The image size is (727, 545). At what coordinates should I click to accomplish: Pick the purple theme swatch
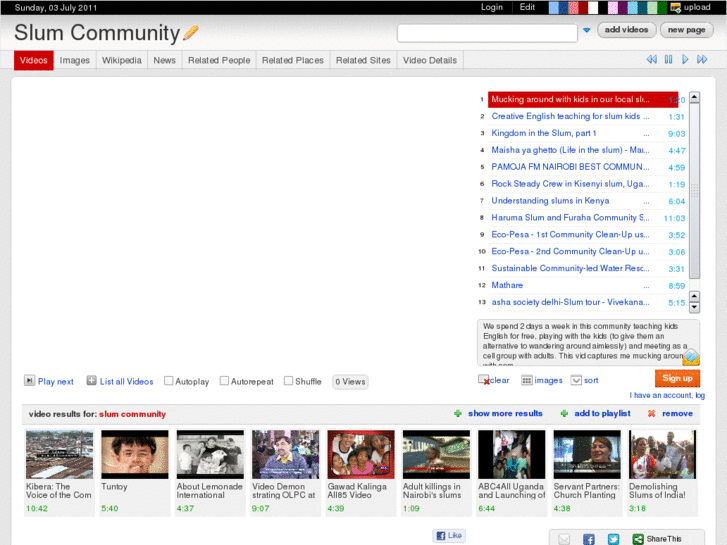pyautogui.click(x=622, y=7)
